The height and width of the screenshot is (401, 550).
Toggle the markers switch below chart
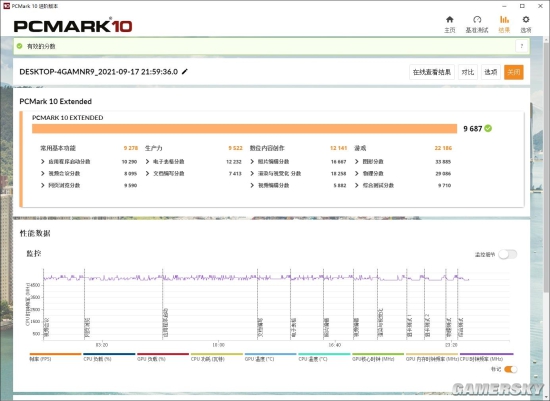click(x=510, y=369)
